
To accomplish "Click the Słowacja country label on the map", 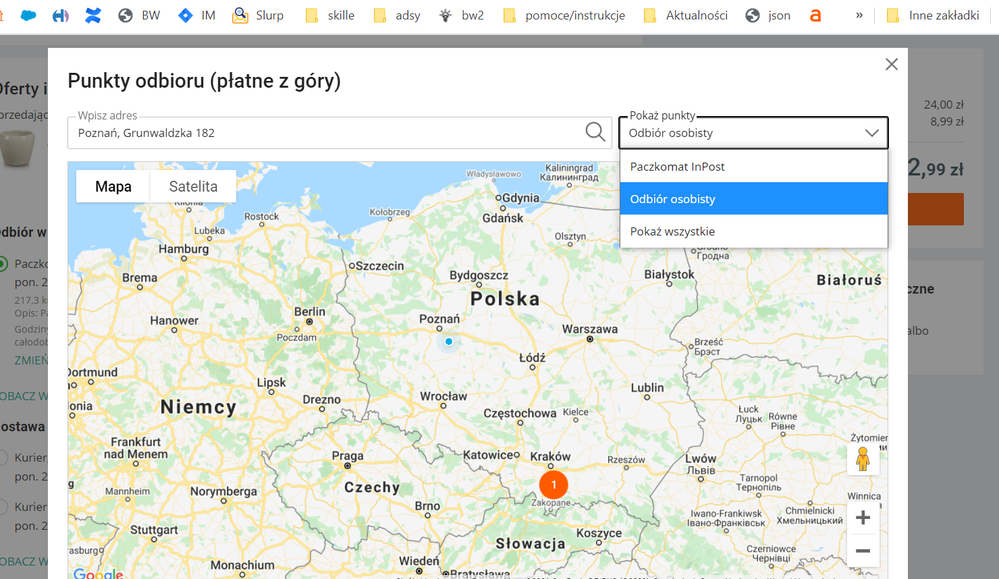I will pyautogui.click(x=531, y=543).
